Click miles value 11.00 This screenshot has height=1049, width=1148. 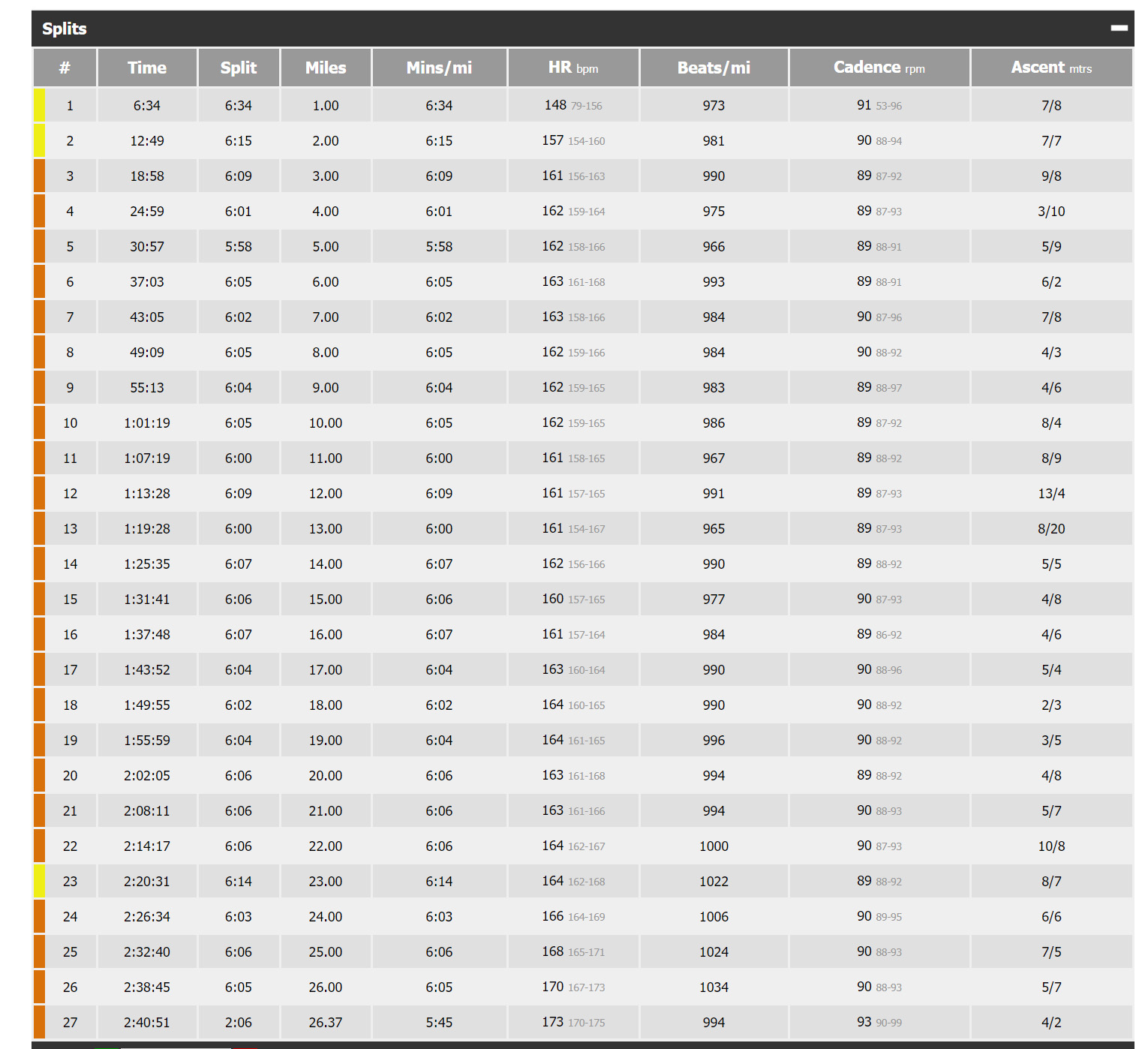point(326,458)
